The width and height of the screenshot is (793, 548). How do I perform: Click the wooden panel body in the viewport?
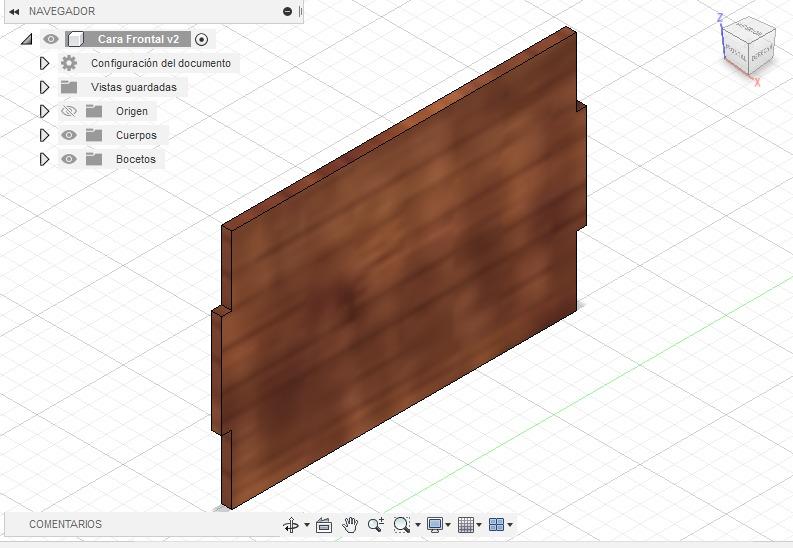[x=399, y=268]
